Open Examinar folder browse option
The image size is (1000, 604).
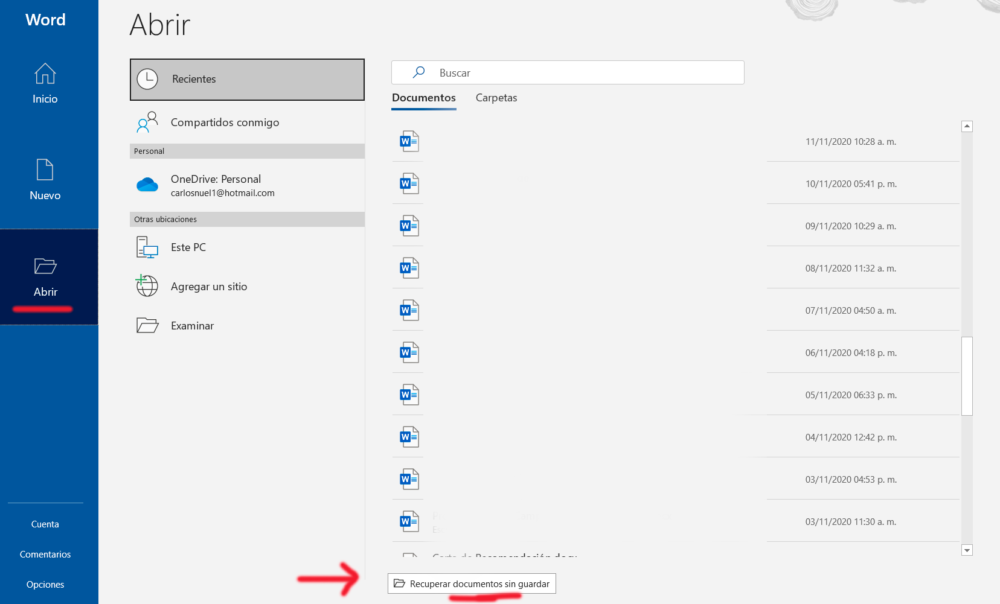pos(192,325)
